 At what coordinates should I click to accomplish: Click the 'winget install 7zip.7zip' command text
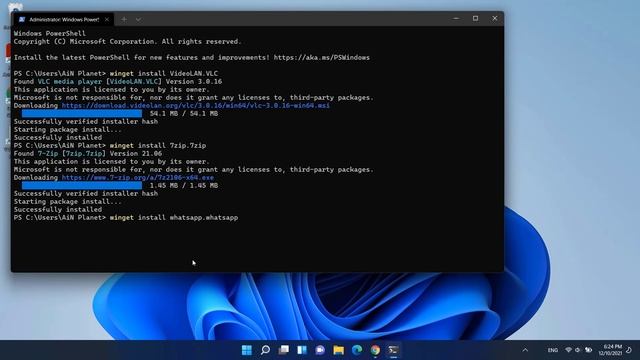tap(158, 145)
